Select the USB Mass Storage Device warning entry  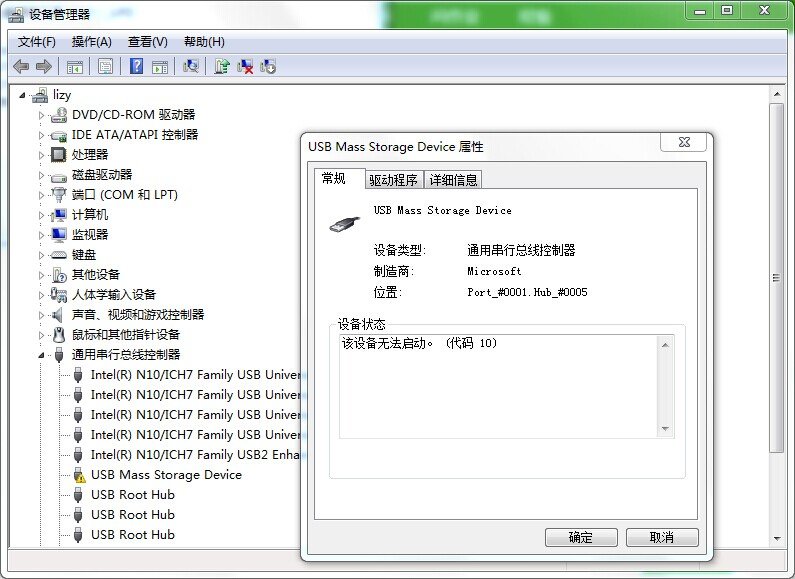tap(165, 475)
